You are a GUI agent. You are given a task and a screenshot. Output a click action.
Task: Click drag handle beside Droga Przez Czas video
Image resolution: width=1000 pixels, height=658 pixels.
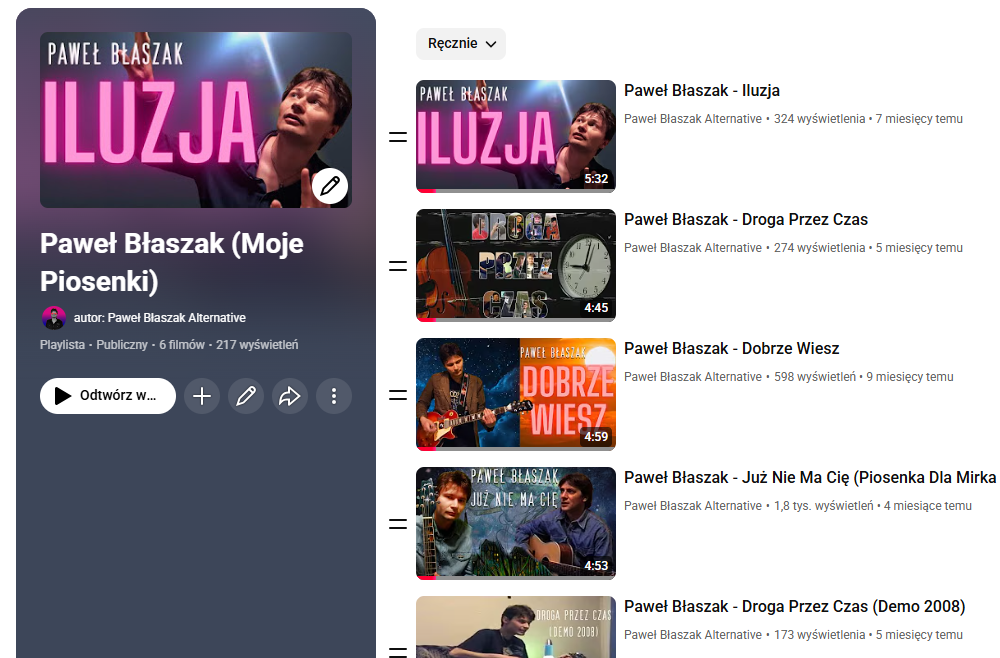coord(398,266)
